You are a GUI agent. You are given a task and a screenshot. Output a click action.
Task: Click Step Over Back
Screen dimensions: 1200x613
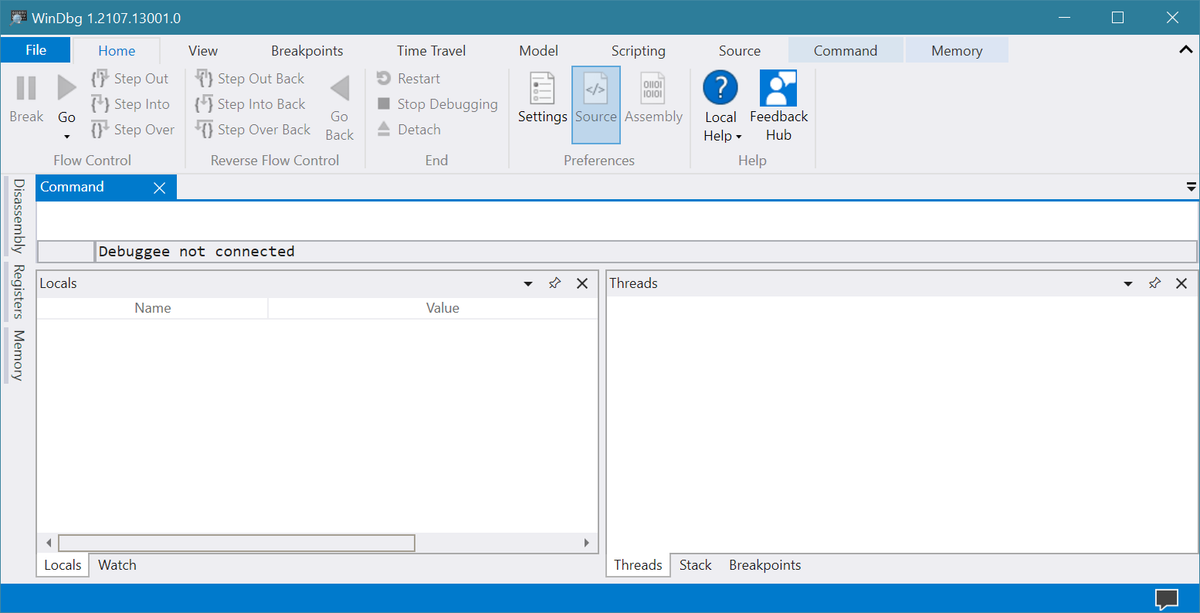tap(253, 129)
